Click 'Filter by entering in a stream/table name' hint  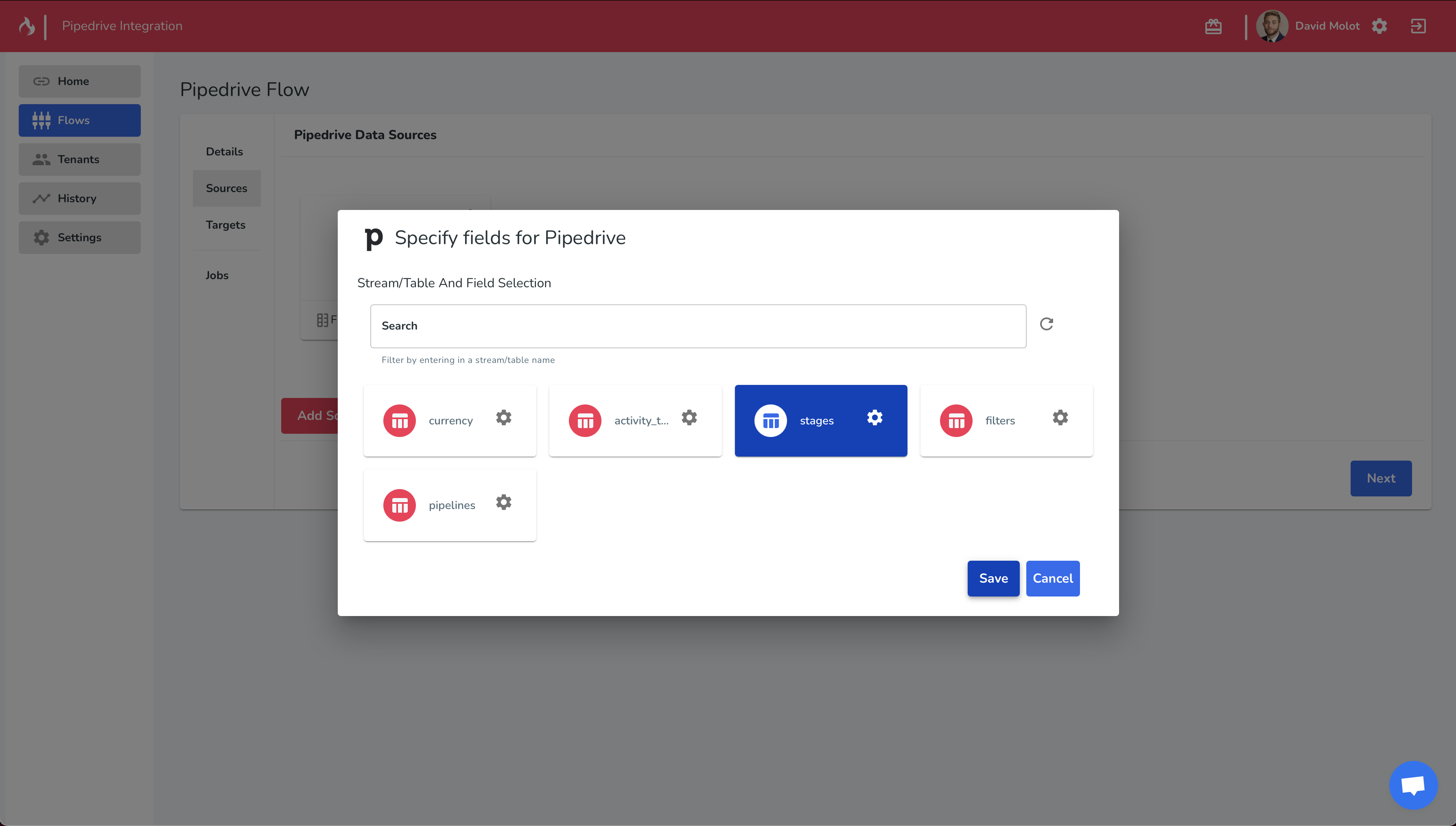468,360
